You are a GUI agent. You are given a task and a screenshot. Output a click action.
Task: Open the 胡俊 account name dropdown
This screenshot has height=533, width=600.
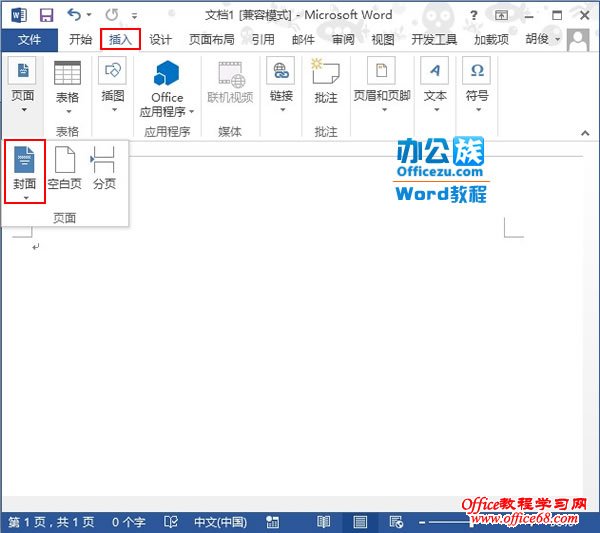(x=542, y=39)
